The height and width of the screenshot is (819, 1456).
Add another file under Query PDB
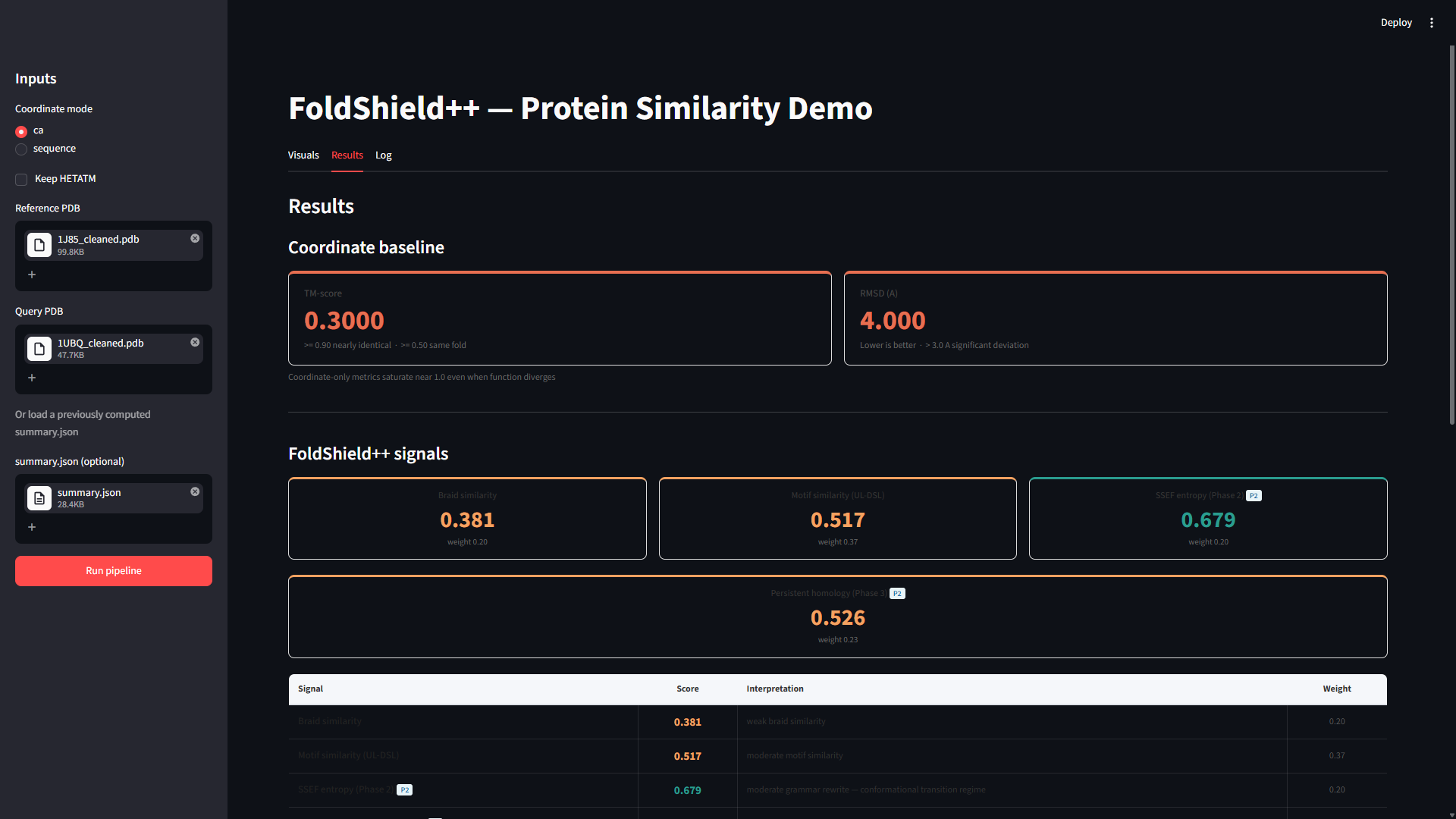(x=32, y=378)
